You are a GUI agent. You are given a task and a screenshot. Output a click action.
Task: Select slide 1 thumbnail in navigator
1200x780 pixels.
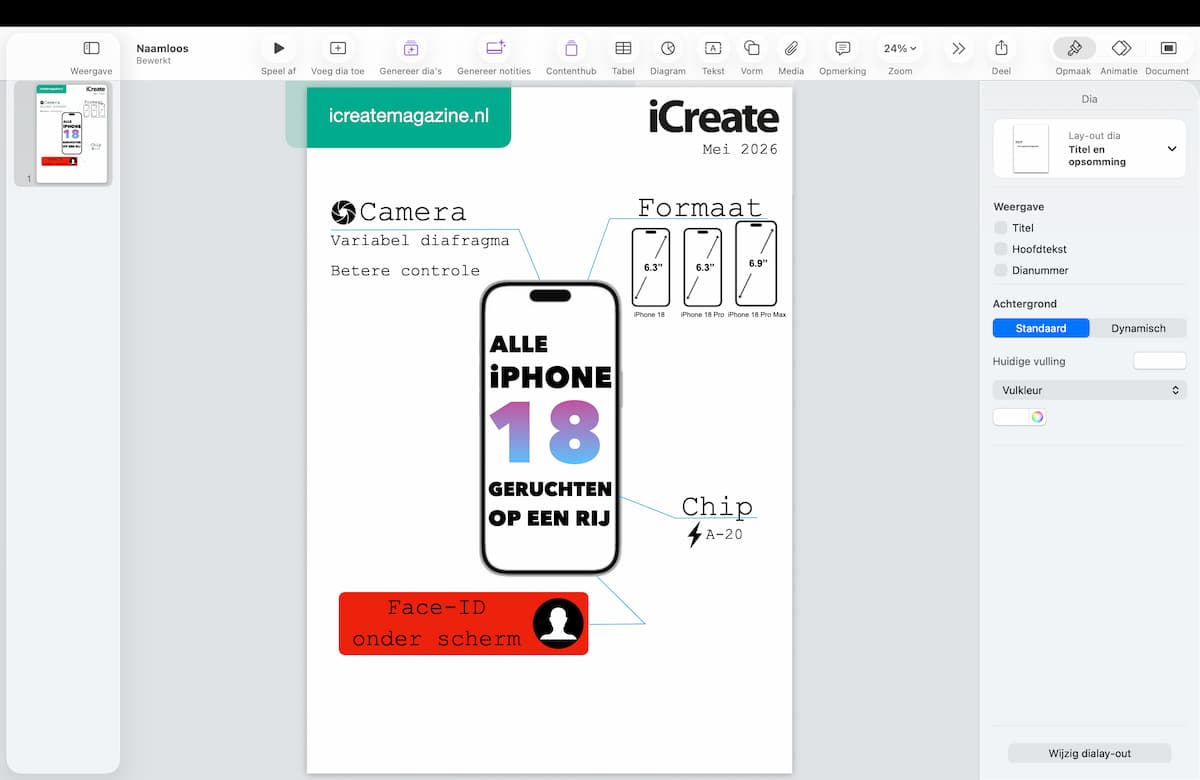[x=72, y=134]
